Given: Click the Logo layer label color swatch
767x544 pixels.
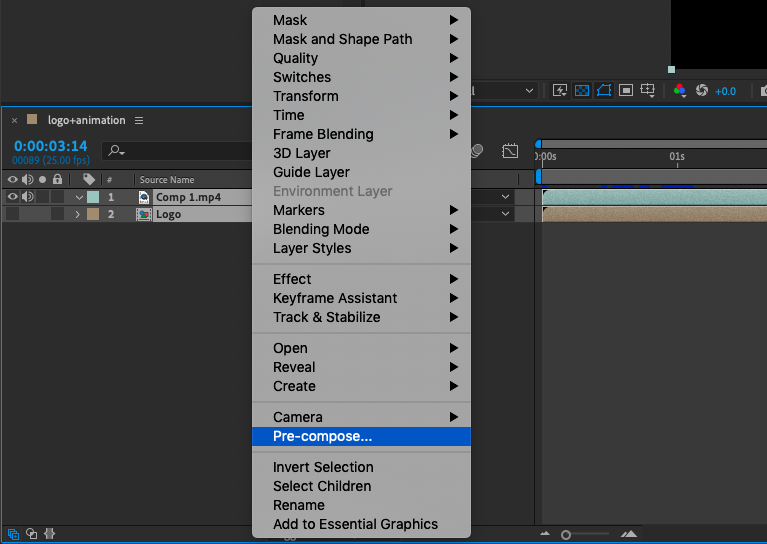Looking at the screenshot, I should coord(93,214).
